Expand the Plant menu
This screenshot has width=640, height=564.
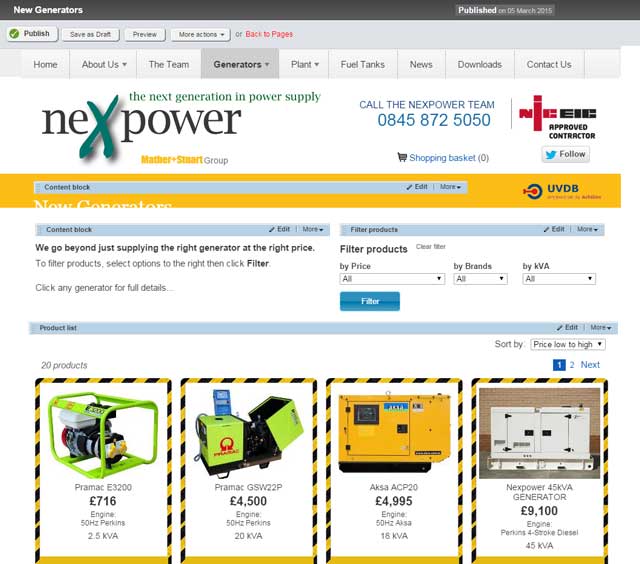(304, 64)
